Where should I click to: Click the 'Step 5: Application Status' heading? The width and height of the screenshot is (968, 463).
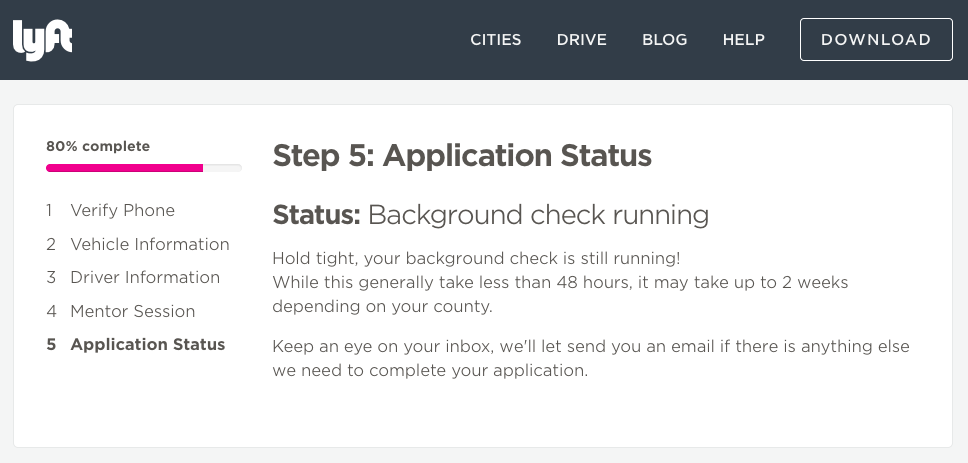[462, 155]
